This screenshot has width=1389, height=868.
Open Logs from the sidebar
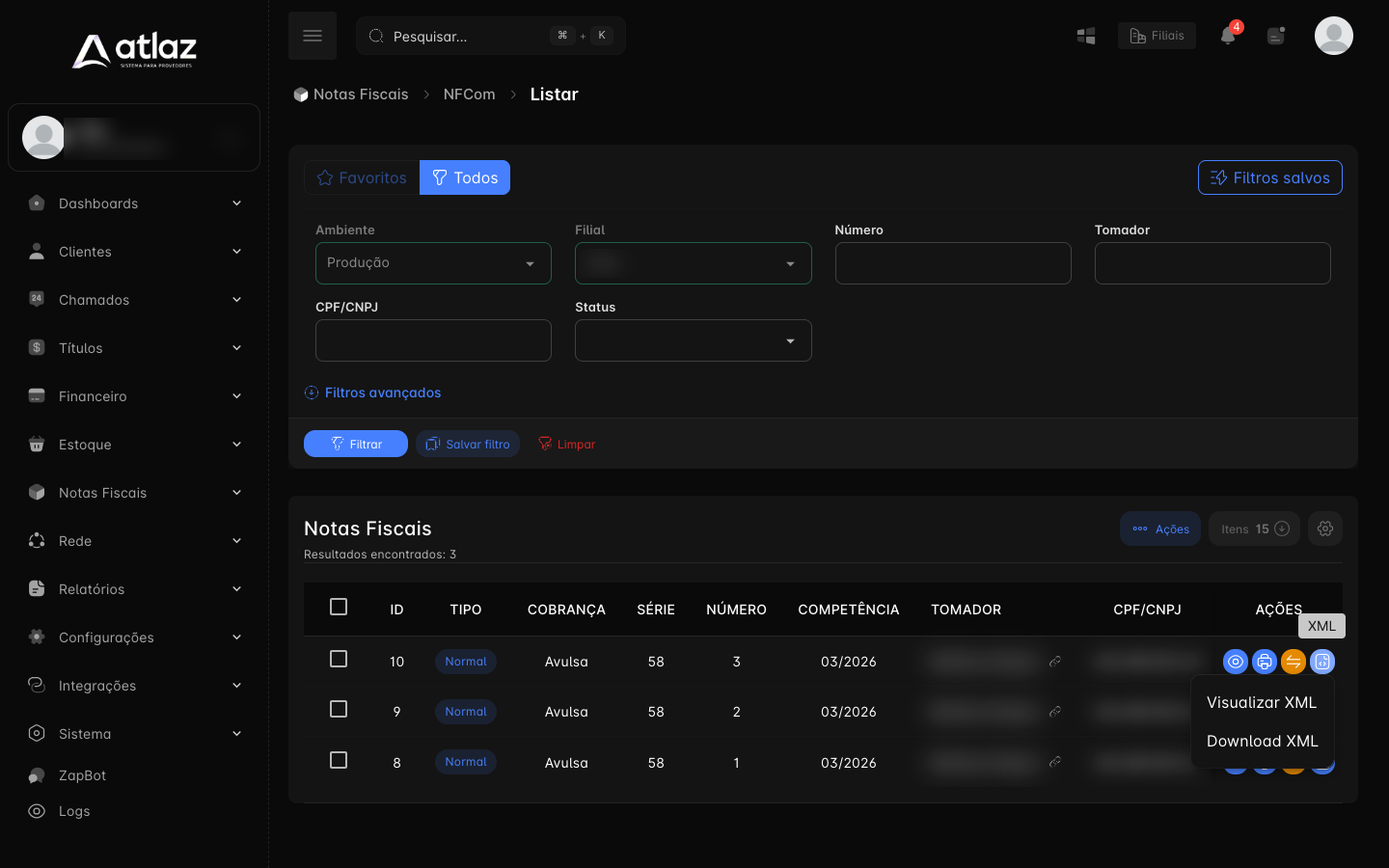134,811
